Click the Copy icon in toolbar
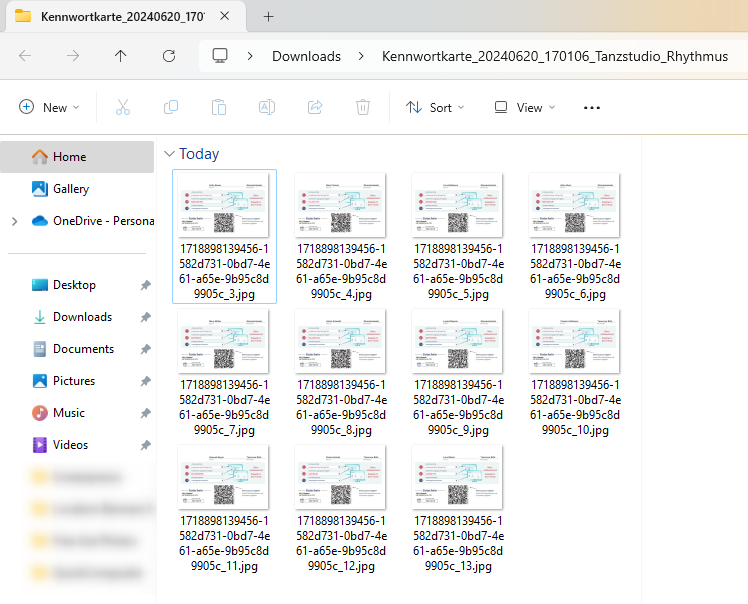 click(x=171, y=107)
